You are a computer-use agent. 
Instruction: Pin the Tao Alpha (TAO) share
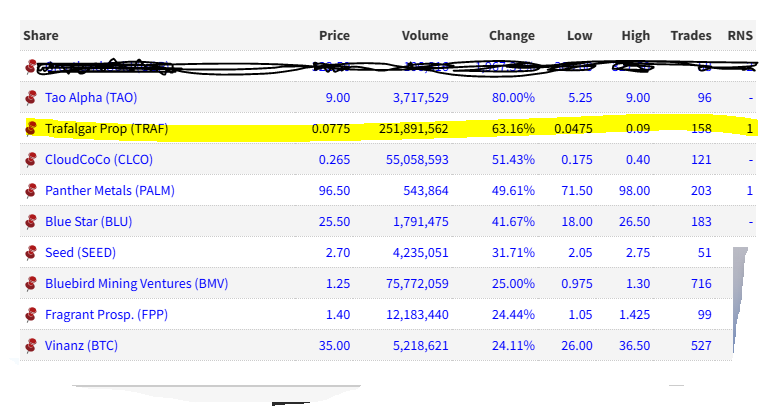31,97
